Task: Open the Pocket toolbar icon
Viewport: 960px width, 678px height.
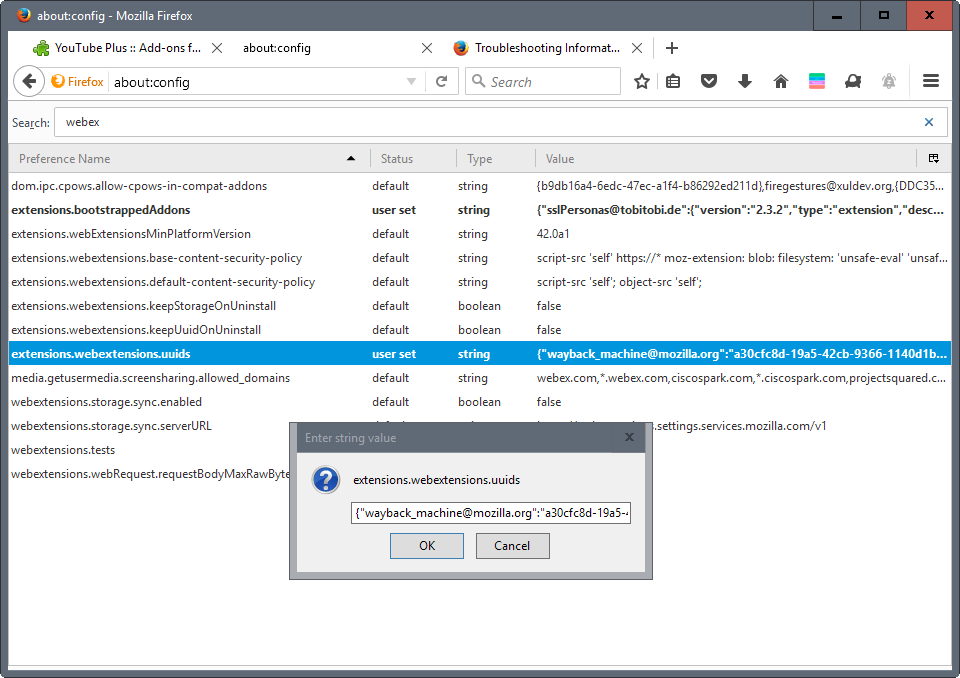Action: [x=709, y=81]
